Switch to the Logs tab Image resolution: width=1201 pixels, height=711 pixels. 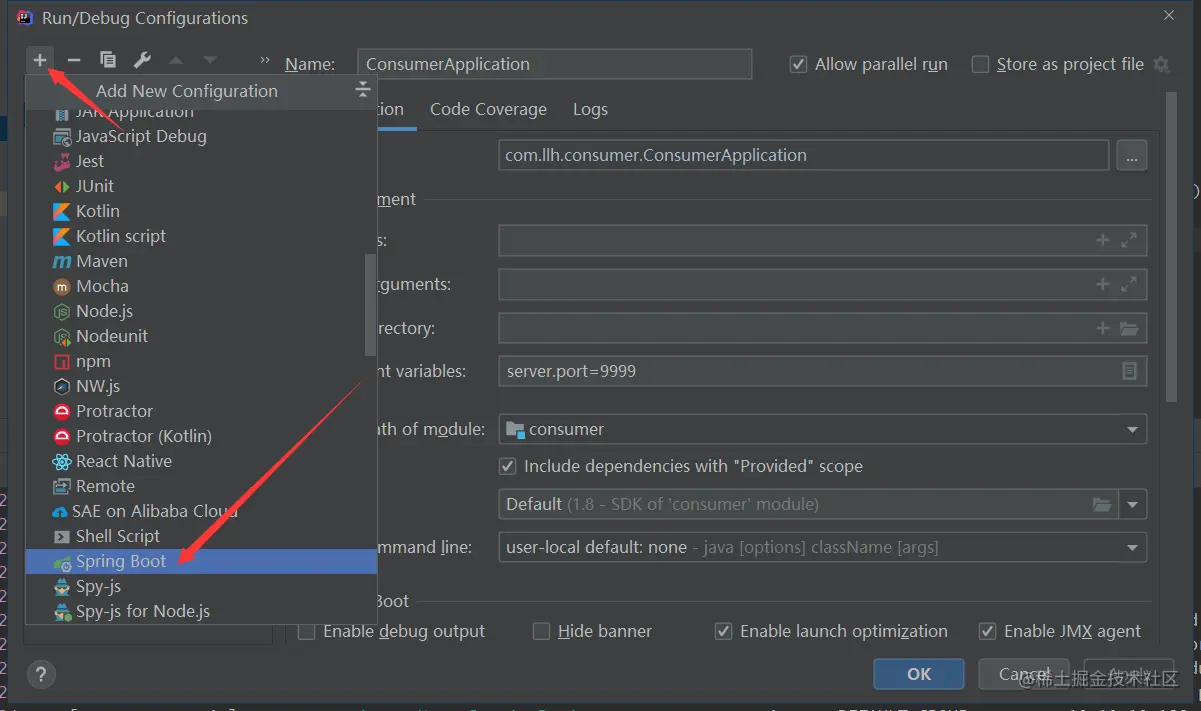pos(590,109)
